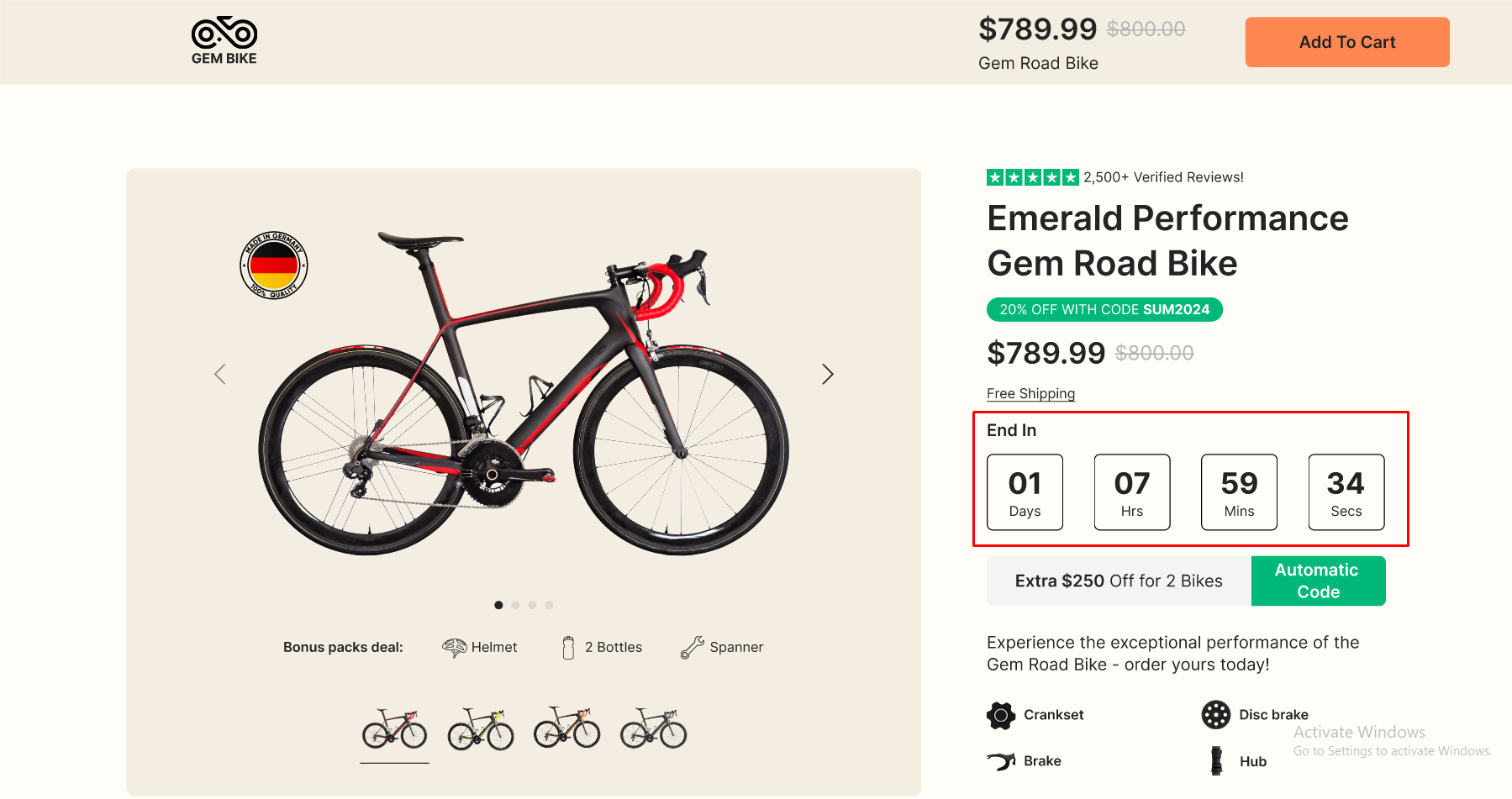Viewport: 1512px width, 799px height.
Task: Open the Free Shipping link
Action: click(x=1030, y=393)
